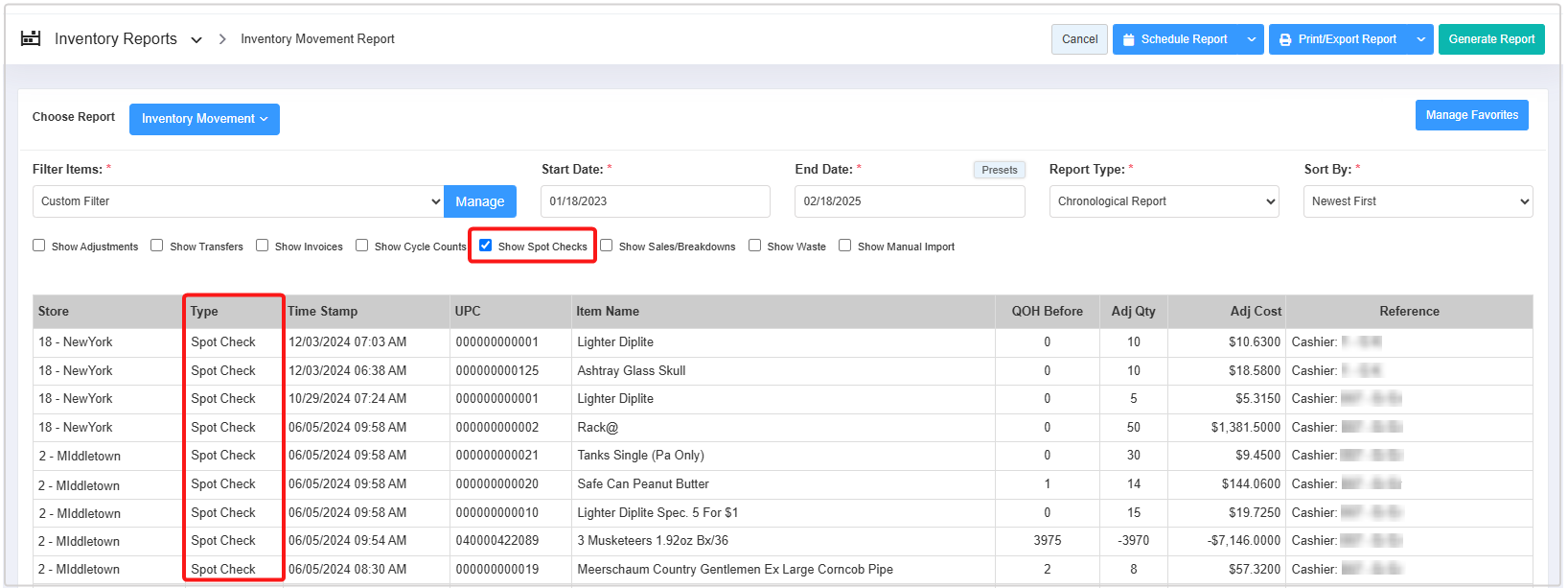This screenshot has width=1568, height=588.
Task: Open the date Presets button
Action: [999, 170]
